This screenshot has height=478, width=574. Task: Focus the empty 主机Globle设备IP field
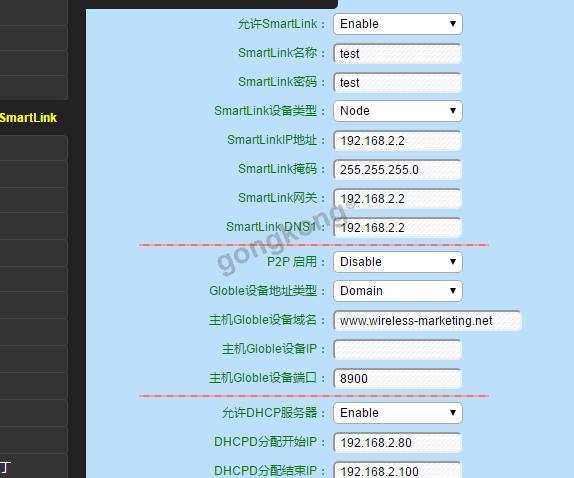click(398, 350)
